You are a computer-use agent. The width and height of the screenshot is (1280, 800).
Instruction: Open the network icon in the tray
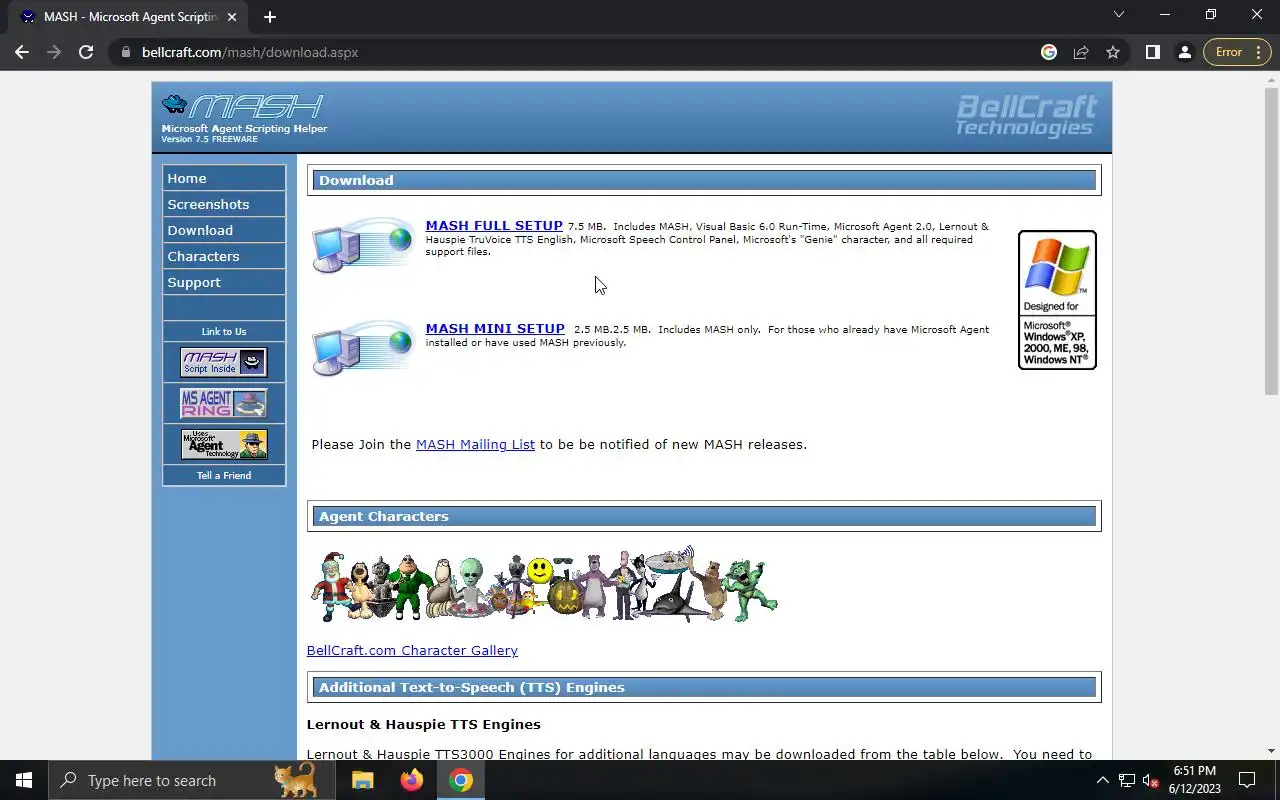point(1127,780)
